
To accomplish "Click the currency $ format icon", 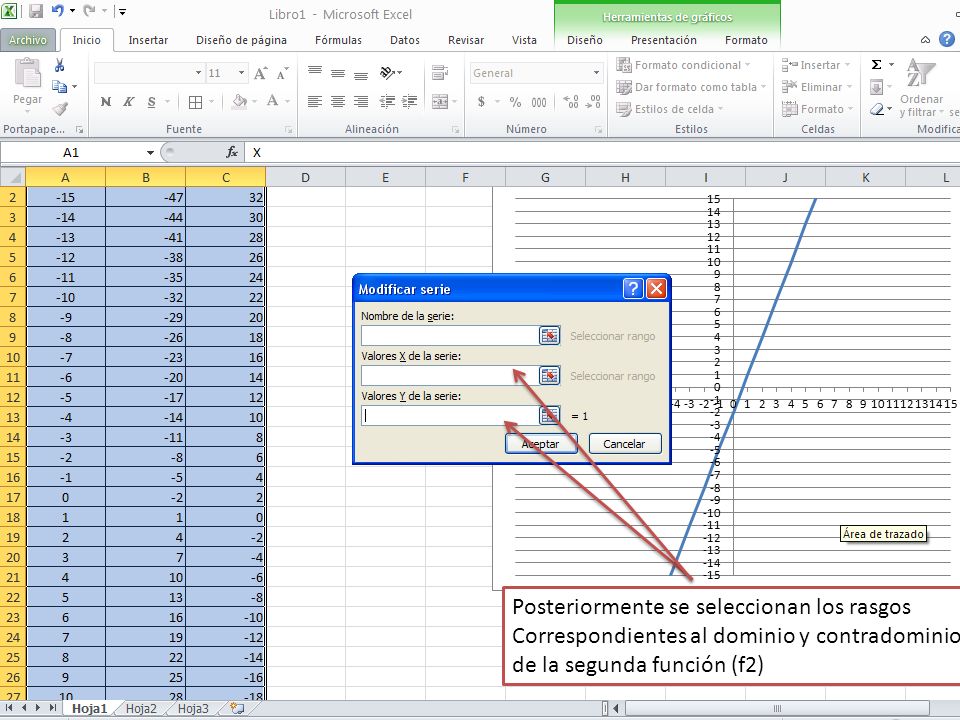I will (x=481, y=102).
